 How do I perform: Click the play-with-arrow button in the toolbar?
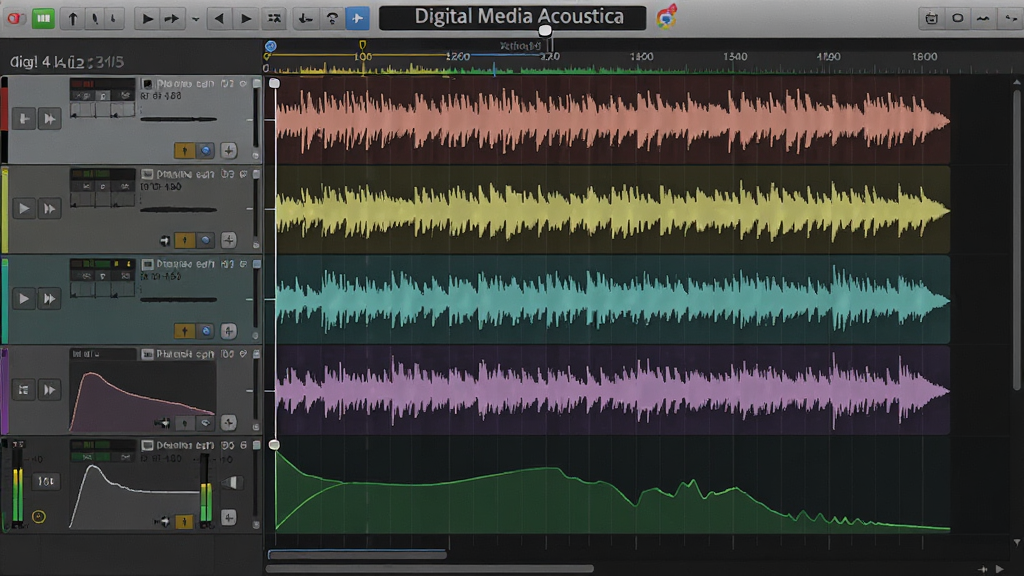(172, 18)
